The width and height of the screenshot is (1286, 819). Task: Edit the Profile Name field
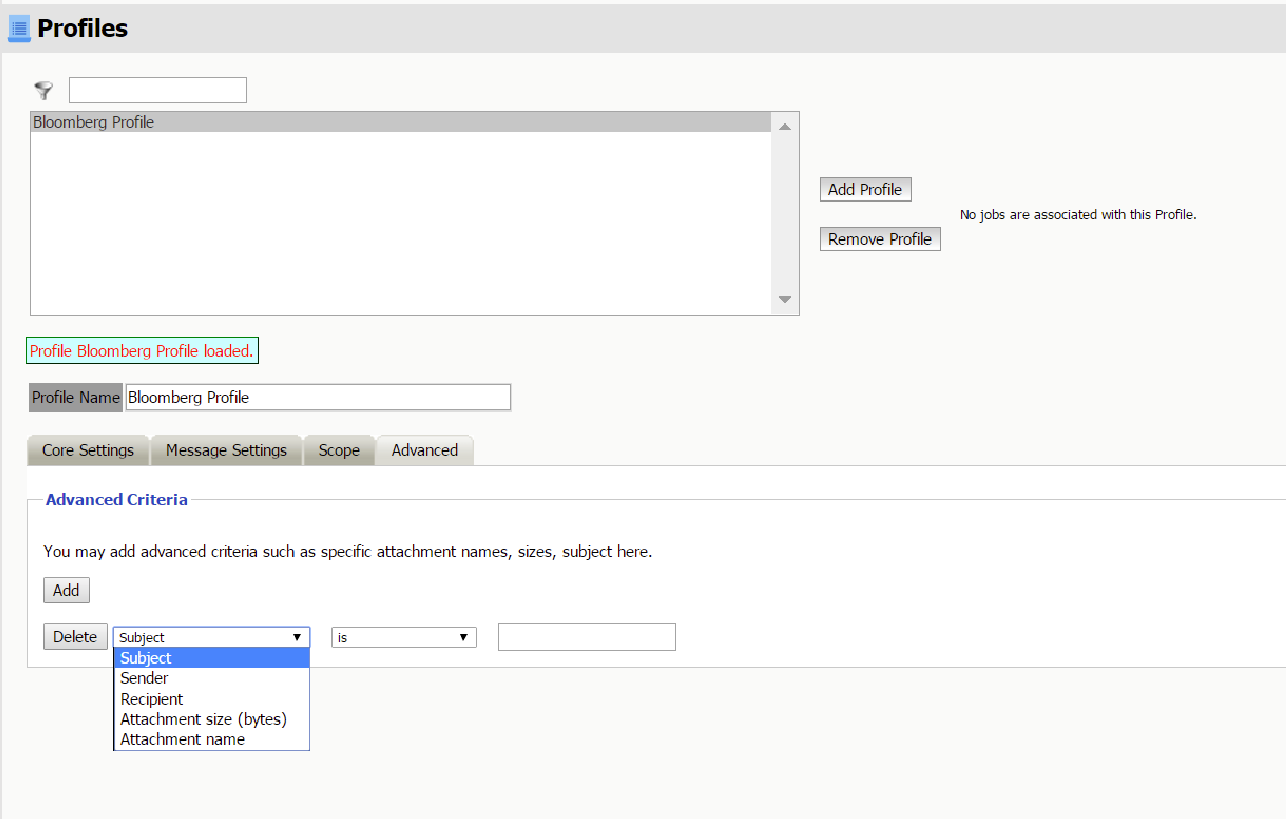tap(318, 397)
